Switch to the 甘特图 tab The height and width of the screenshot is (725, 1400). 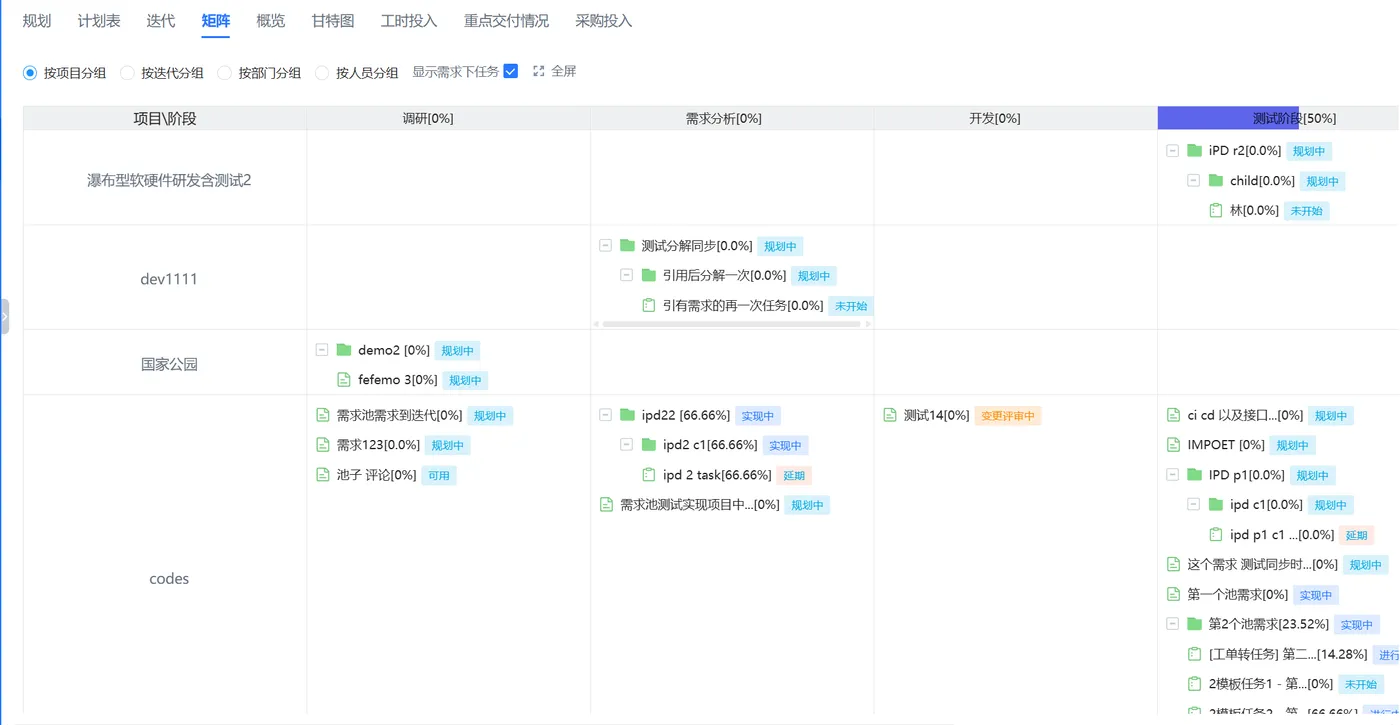pyautogui.click(x=333, y=21)
